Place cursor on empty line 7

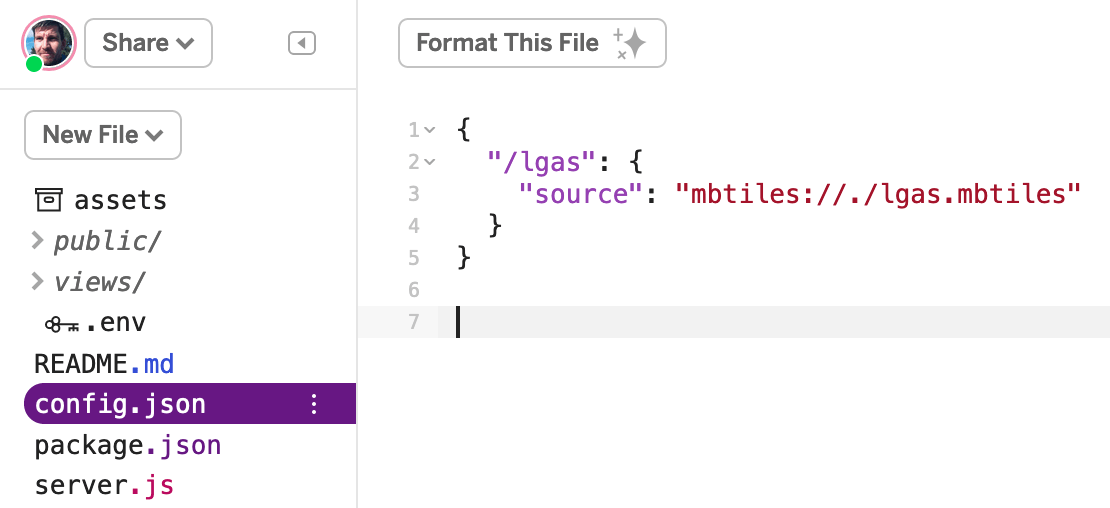(700, 322)
